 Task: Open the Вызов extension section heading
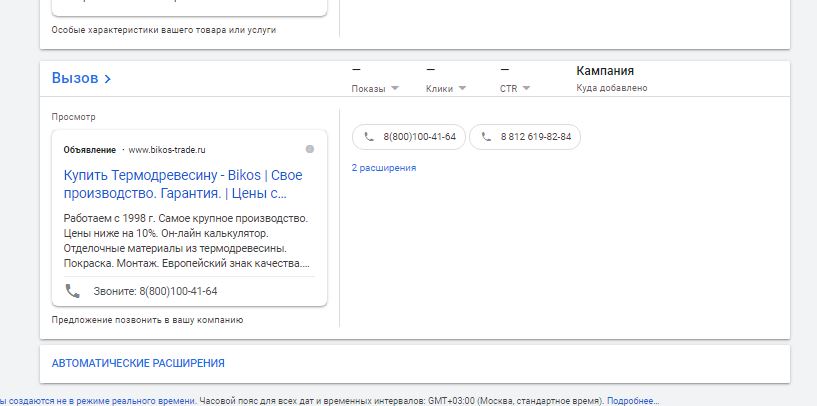(81, 79)
